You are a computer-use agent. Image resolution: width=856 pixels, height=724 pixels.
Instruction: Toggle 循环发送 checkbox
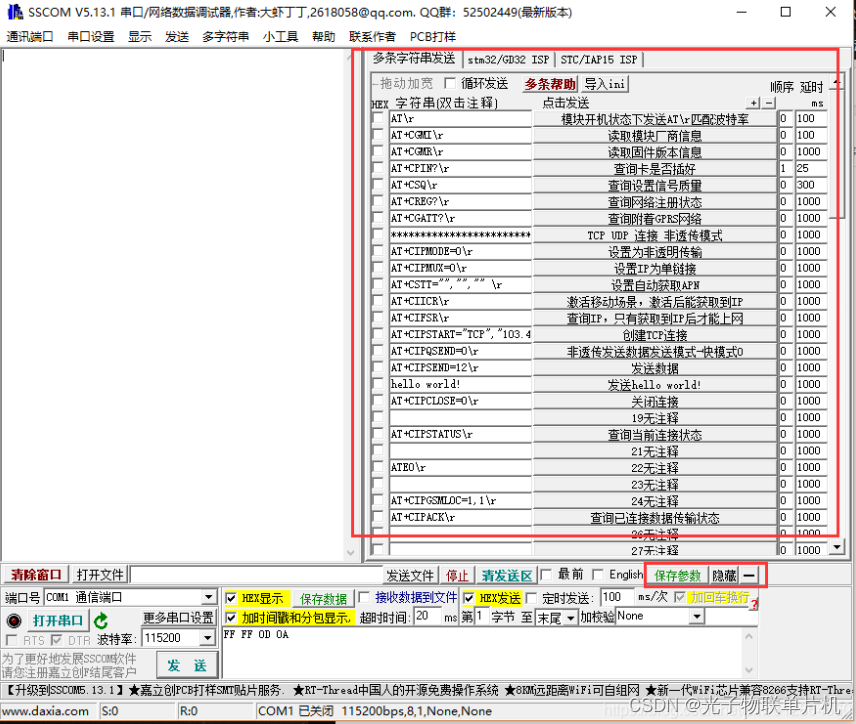(x=450, y=84)
